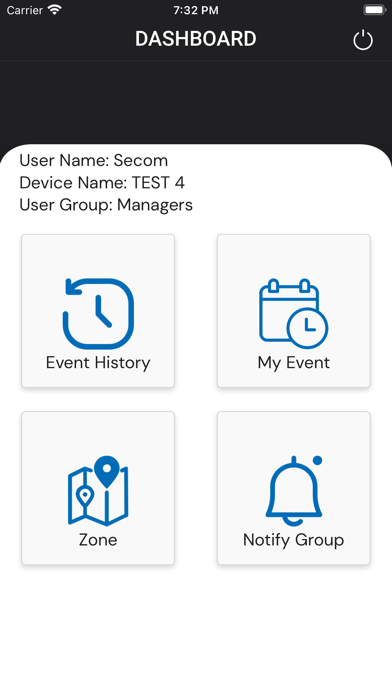Click the Carrier text in status bar

pyautogui.click(x=24, y=10)
